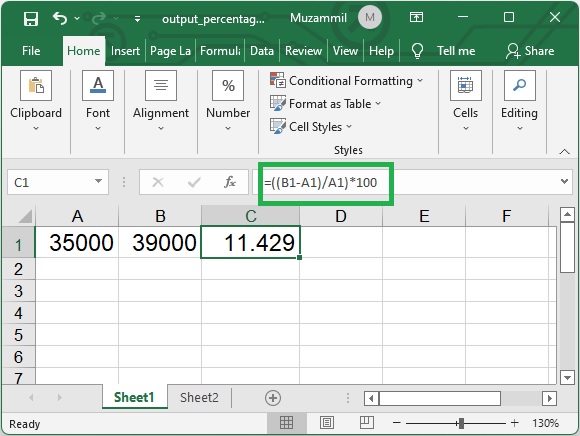This screenshot has width=580, height=436.
Task: Click the Sheet1 tab
Action: 134,398
